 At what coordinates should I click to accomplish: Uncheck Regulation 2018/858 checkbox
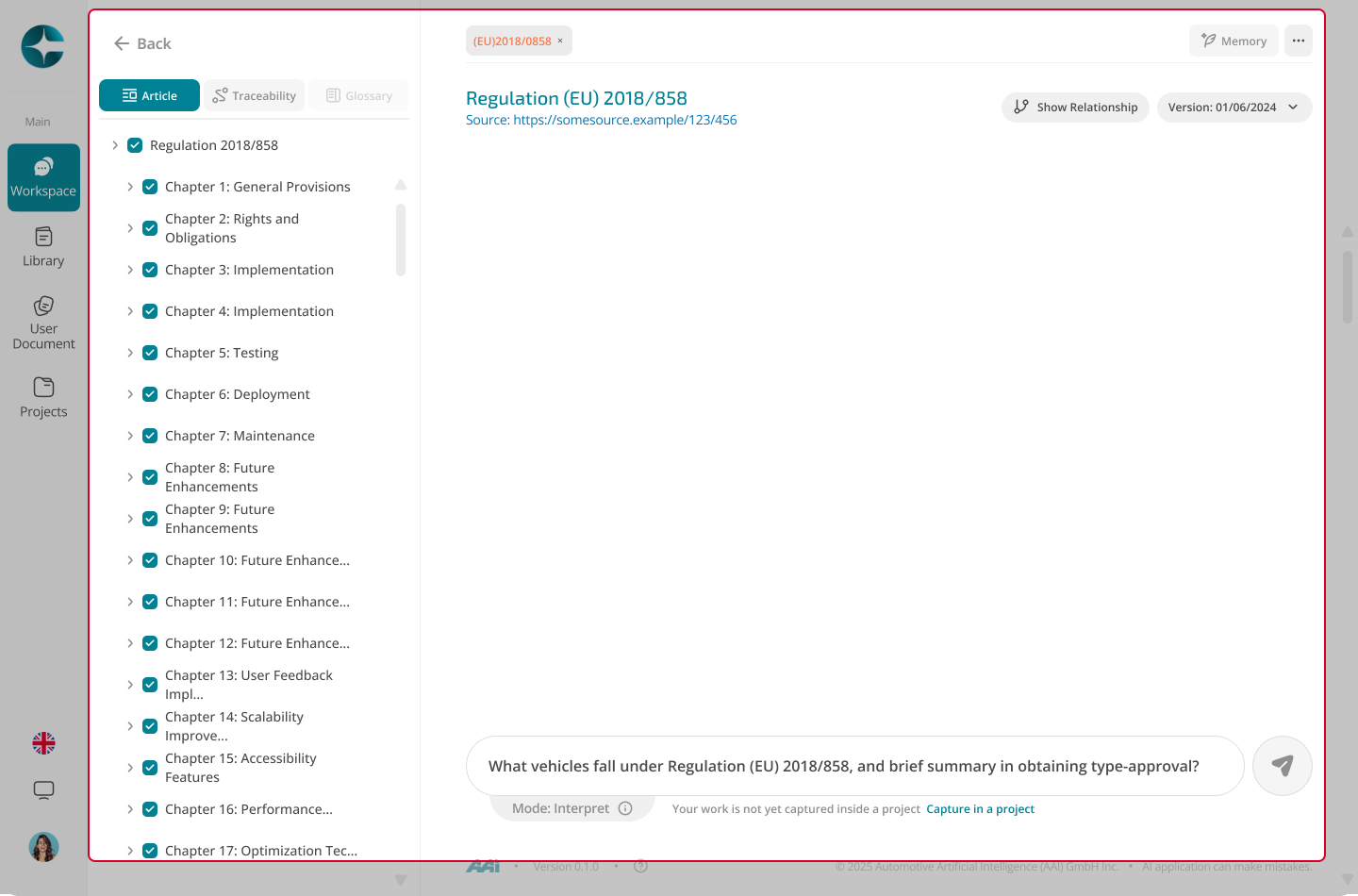(x=135, y=145)
